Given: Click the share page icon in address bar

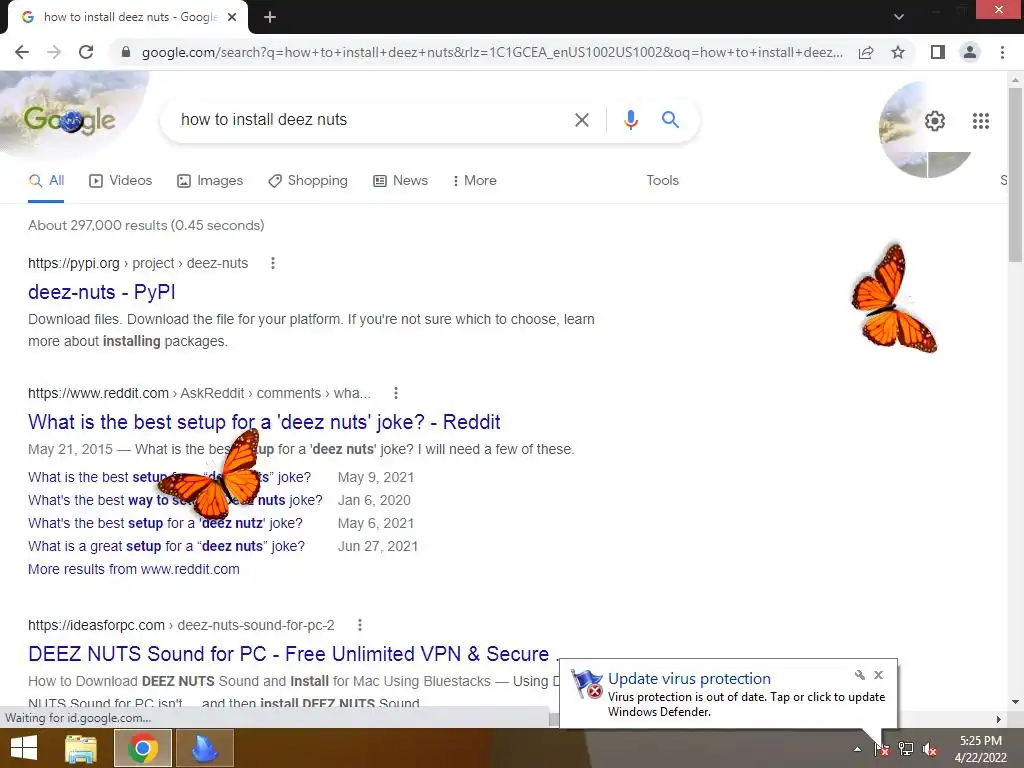Looking at the screenshot, I should (x=866, y=52).
